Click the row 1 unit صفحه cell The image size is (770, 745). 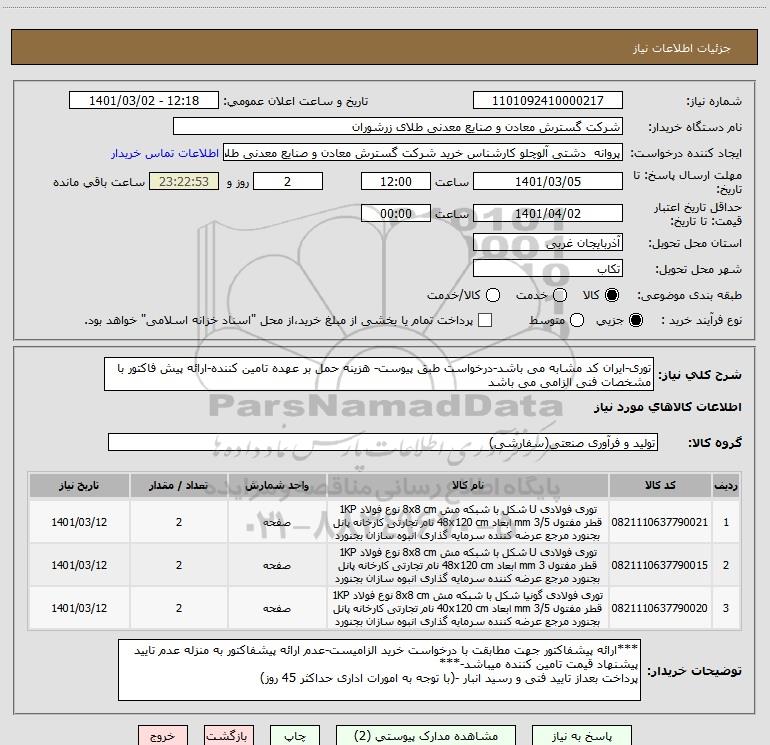click(x=277, y=522)
